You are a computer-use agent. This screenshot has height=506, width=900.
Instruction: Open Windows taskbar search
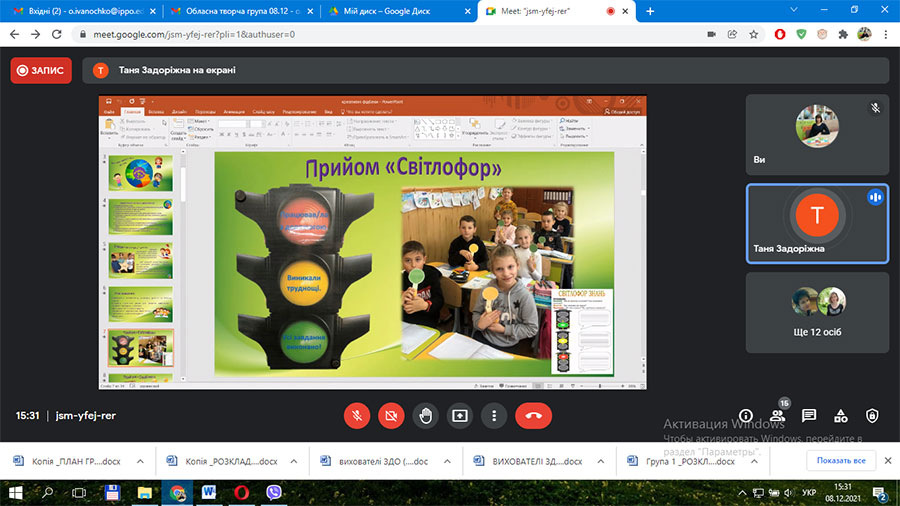tap(48, 492)
